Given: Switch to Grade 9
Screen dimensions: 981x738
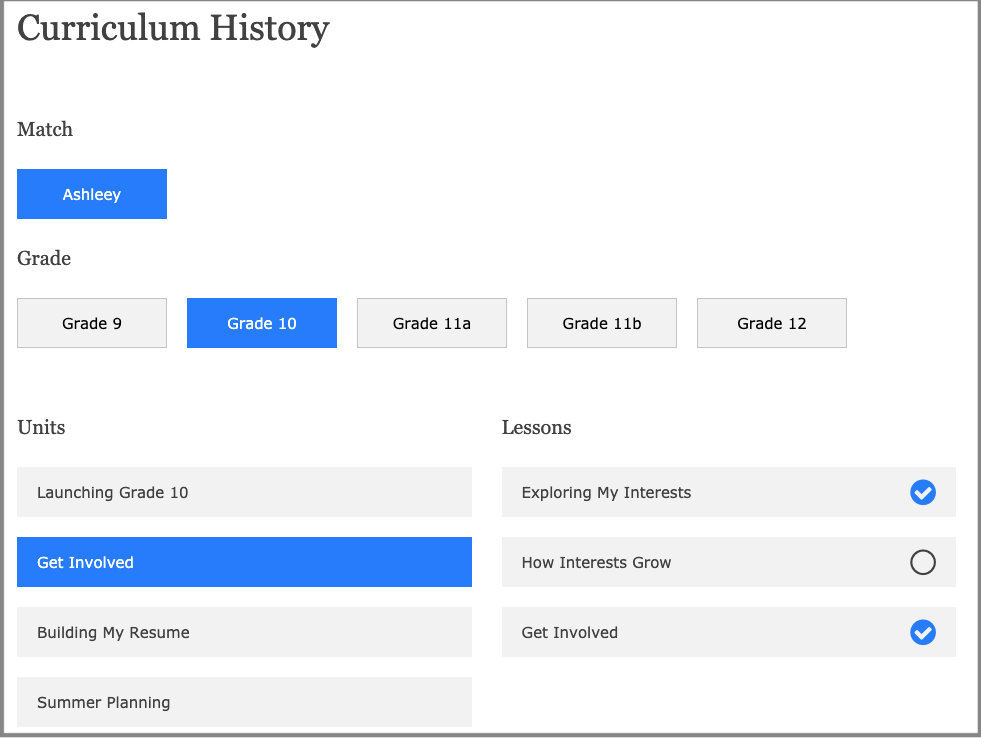Looking at the screenshot, I should tap(92, 323).
